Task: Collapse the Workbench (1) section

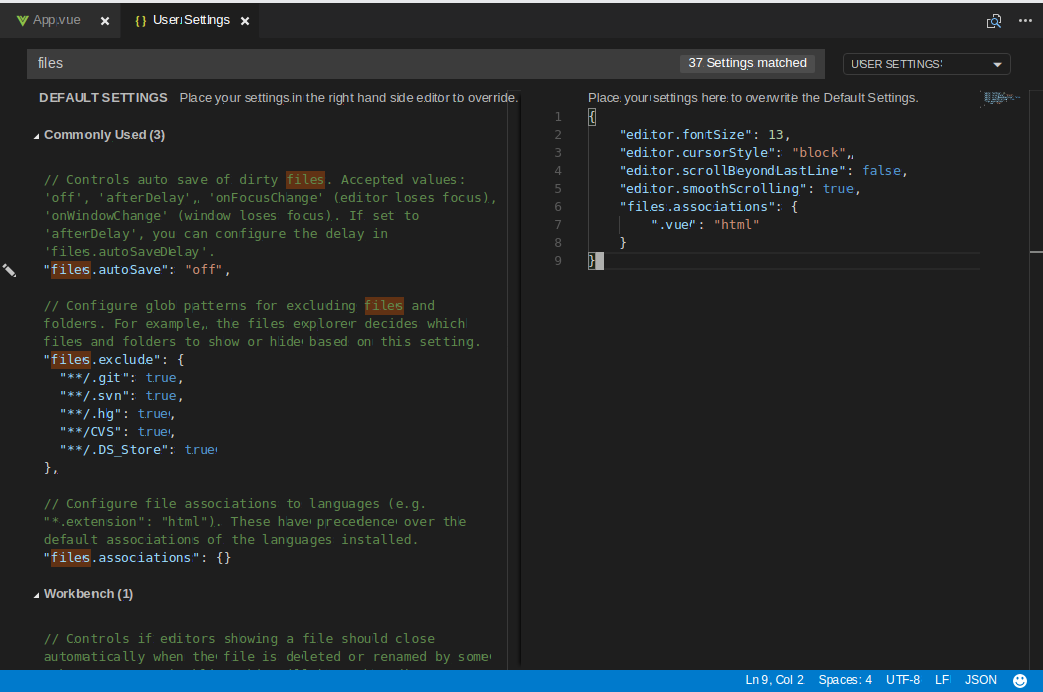Action: click(36, 593)
